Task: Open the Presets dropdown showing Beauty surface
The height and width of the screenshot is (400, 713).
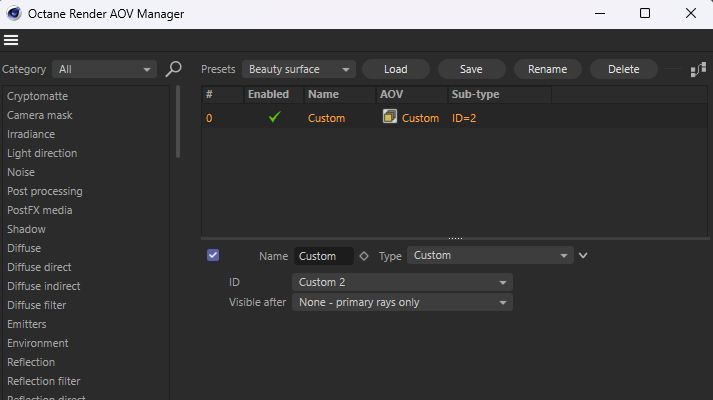Action: pos(298,70)
